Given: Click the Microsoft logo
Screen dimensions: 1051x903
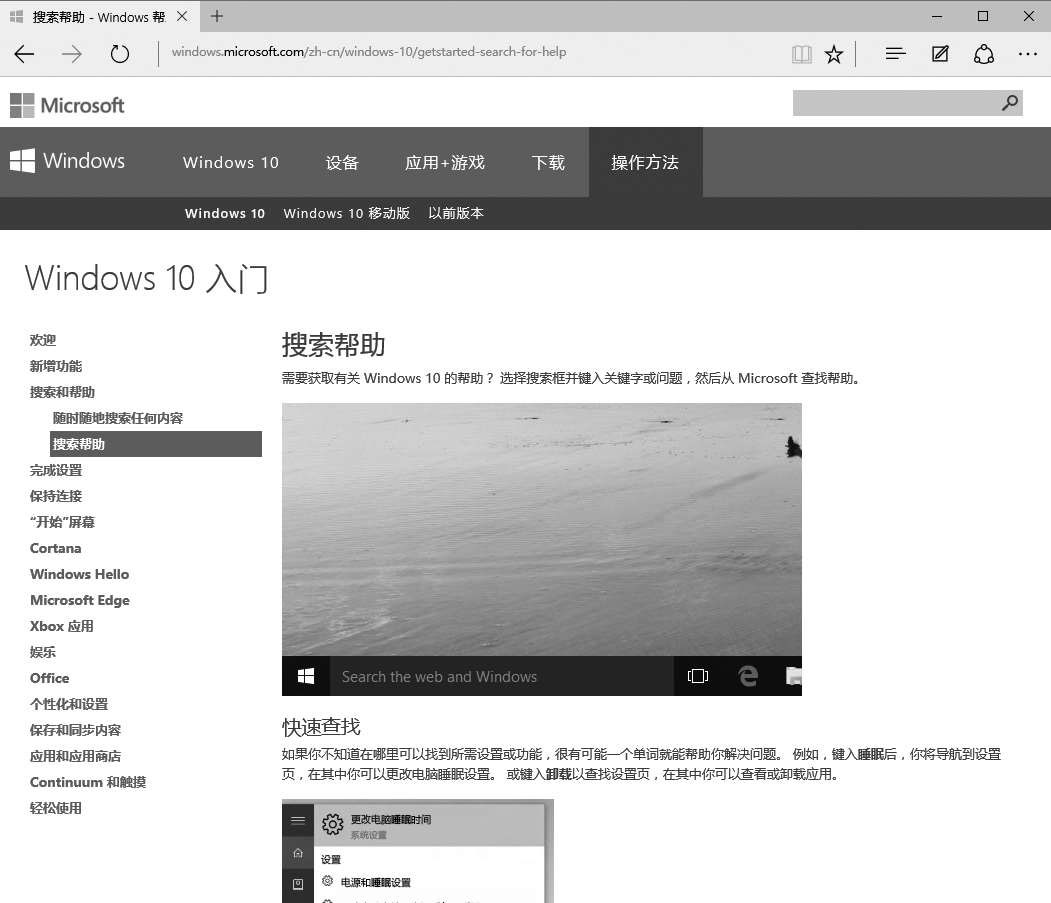Looking at the screenshot, I should pyautogui.click(x=67, y=105).
